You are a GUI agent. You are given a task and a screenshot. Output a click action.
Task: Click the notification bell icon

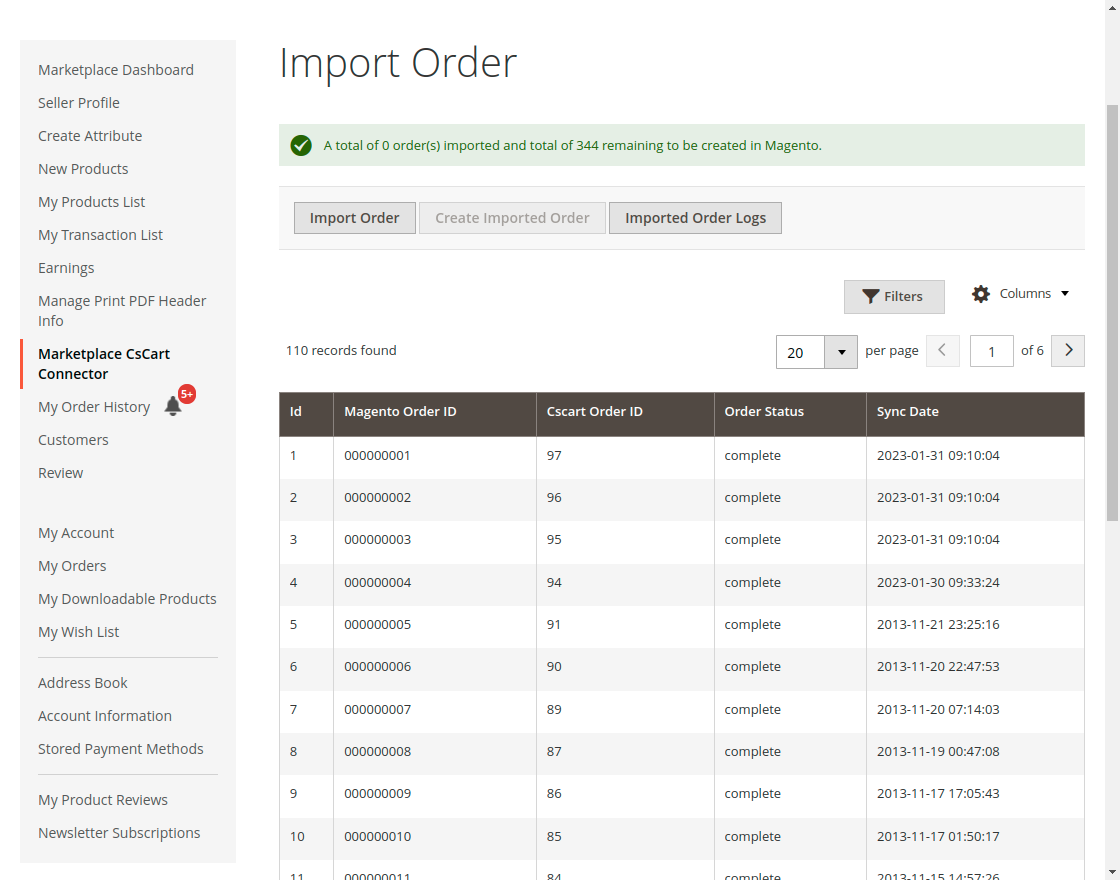pos(172,406)
